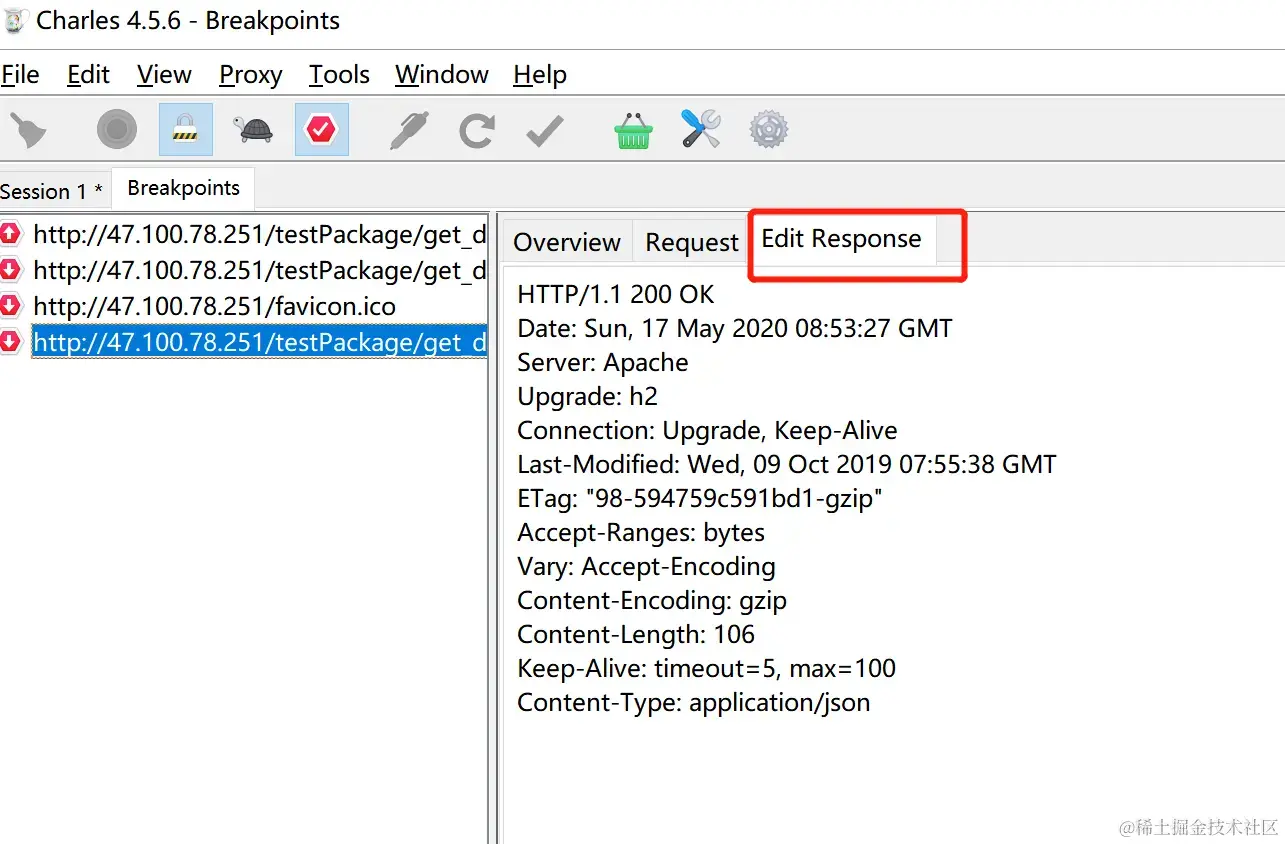The width and height of the screenshot is (1285, 844).
Task: Click the down-arrow icon beside favicon.ico
Action: 10,306
